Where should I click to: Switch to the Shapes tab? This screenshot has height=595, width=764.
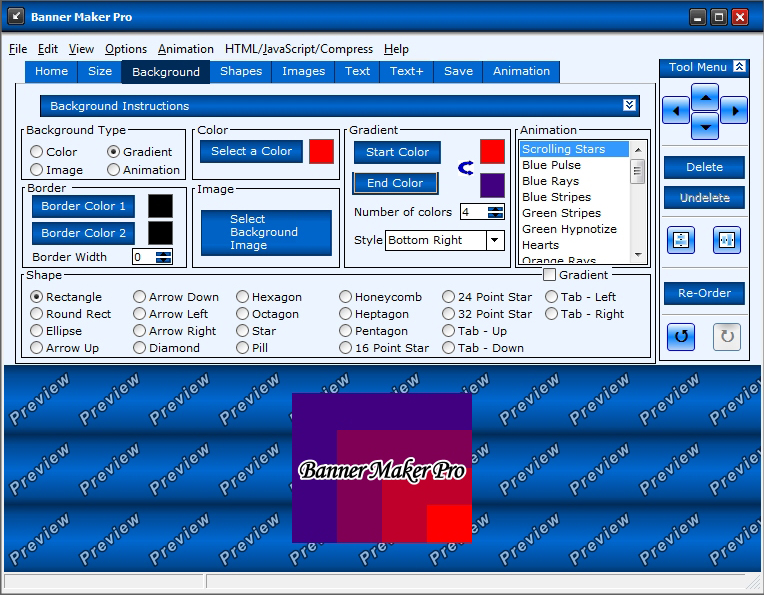point(241,71)
